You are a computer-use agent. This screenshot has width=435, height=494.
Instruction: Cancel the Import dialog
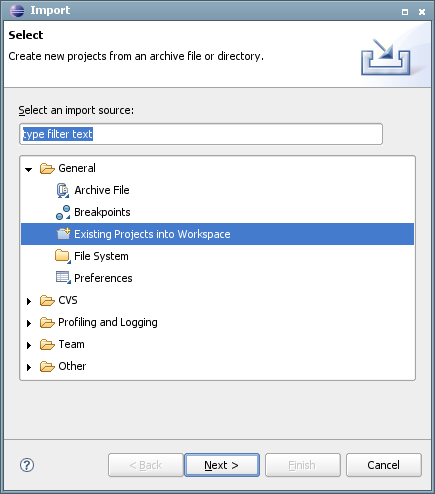click(x=384, y=465)
